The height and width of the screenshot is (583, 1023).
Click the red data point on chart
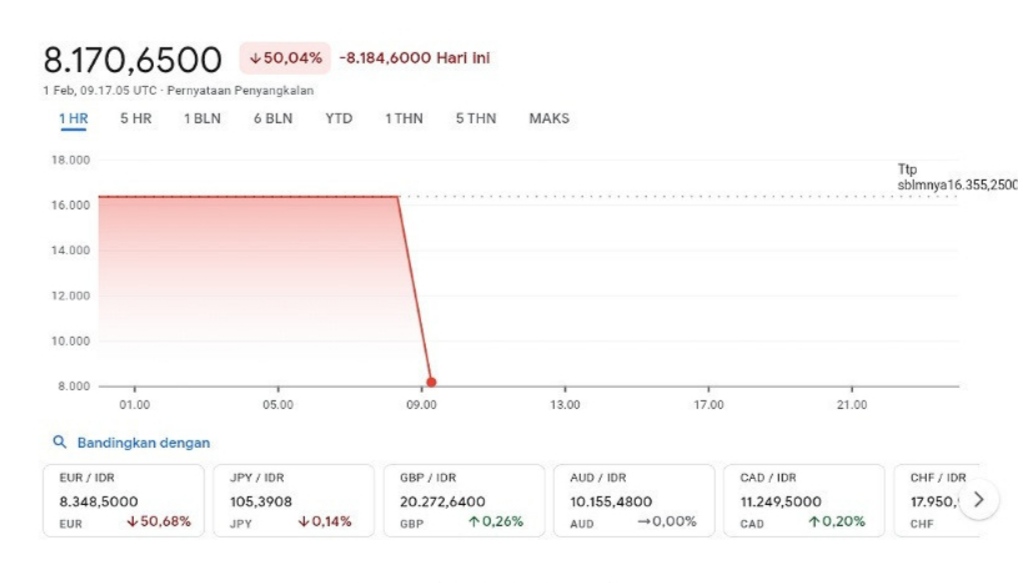(431, 382)
